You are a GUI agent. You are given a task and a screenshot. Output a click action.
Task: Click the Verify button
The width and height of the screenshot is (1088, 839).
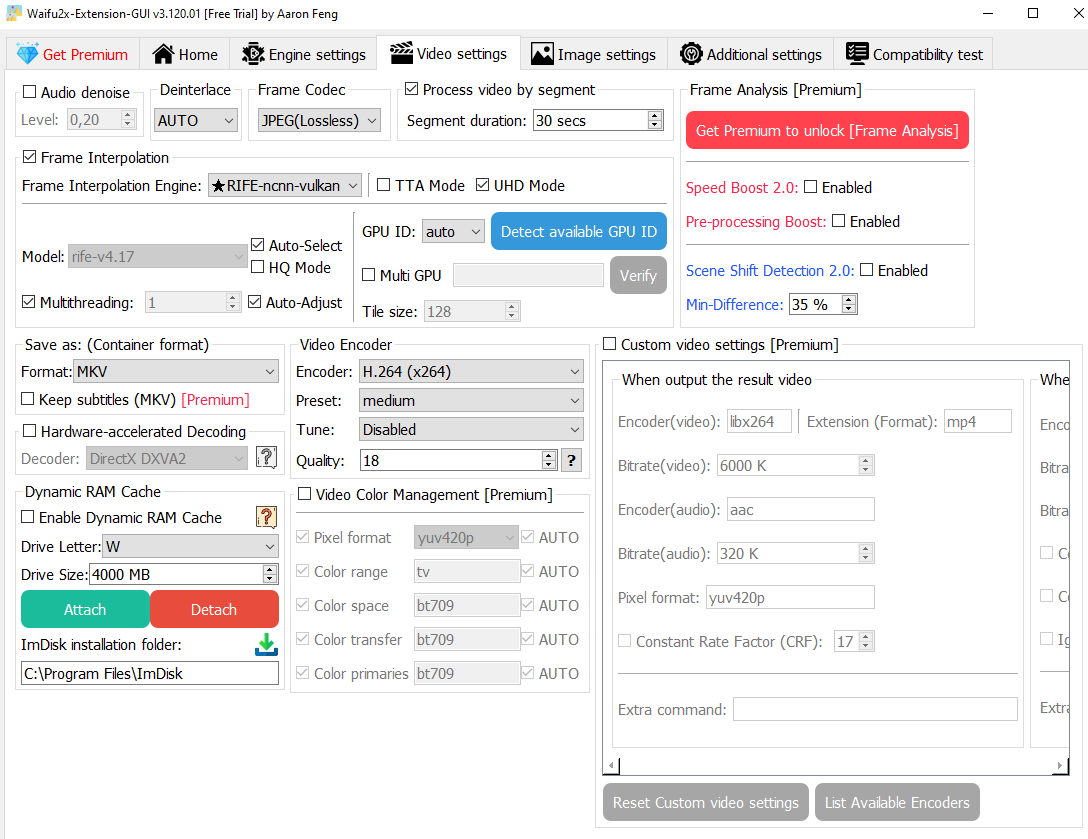pyautogui.click(x=638, y=276)
